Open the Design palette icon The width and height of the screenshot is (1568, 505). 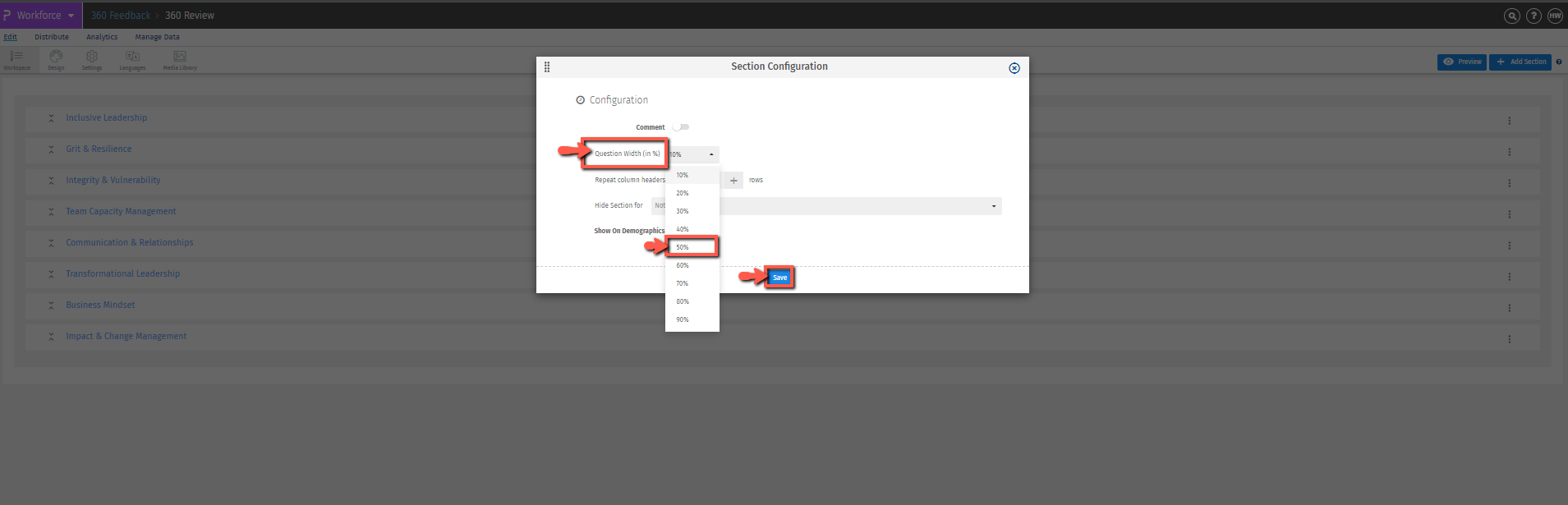56,60
